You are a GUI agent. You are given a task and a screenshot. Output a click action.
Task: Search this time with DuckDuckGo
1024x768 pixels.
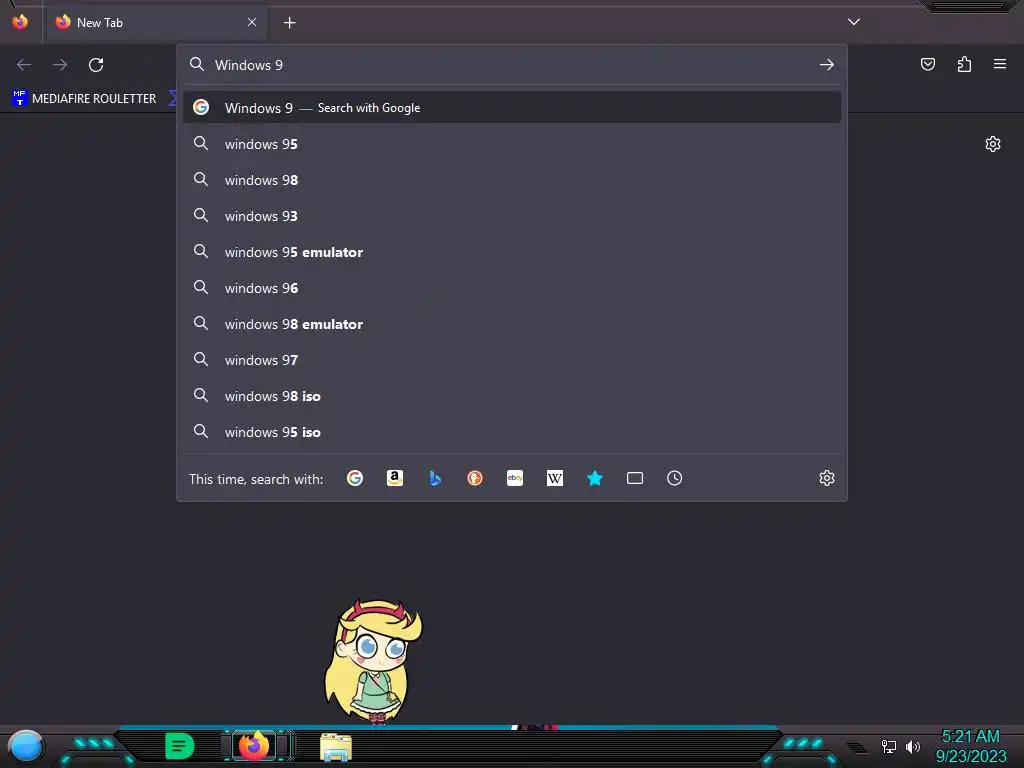[475, 478]
